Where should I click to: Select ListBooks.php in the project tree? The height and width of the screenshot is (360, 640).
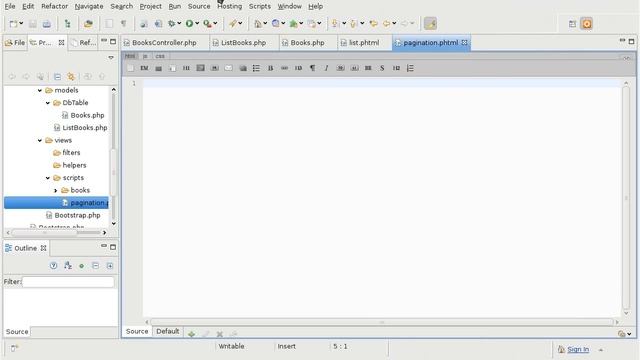(x=84, y=128)
